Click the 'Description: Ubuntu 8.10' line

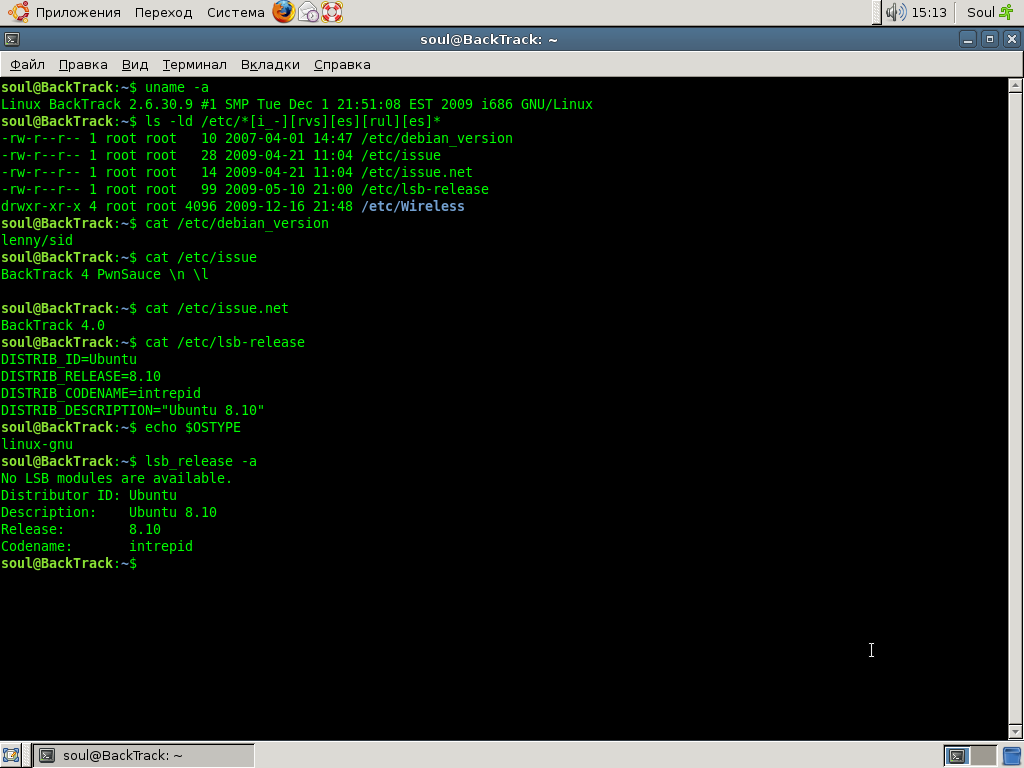108,512
